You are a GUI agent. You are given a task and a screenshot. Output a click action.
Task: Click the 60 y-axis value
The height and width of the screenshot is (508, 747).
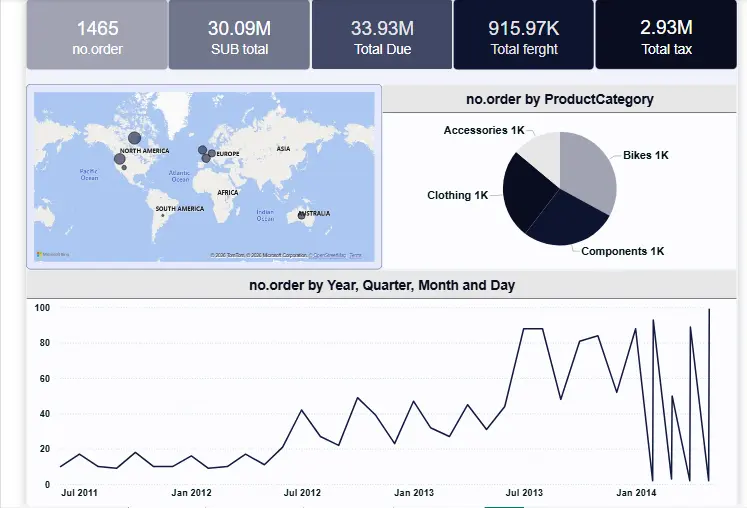[45, 378]
